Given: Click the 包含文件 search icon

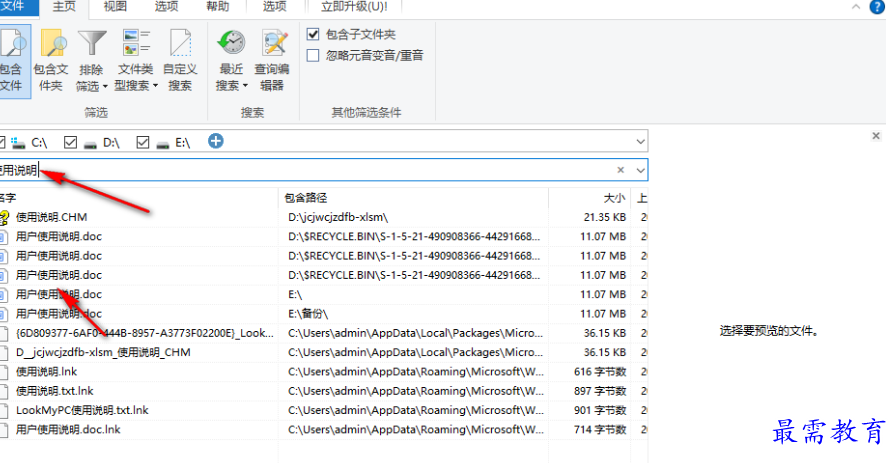Looking at the screenshot, I should pyautogui.click(x=13, y=44).
